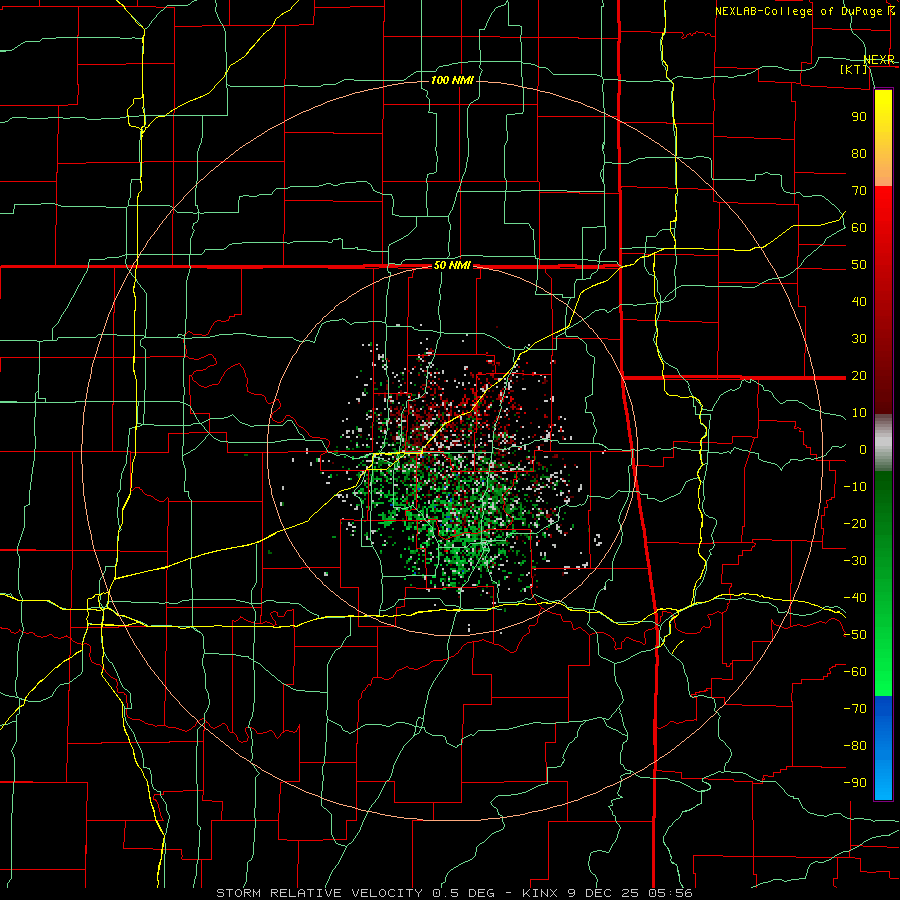Select the -10 value on the velocity scale
This screenshot has width=900, height=900.
coord(855,487)
